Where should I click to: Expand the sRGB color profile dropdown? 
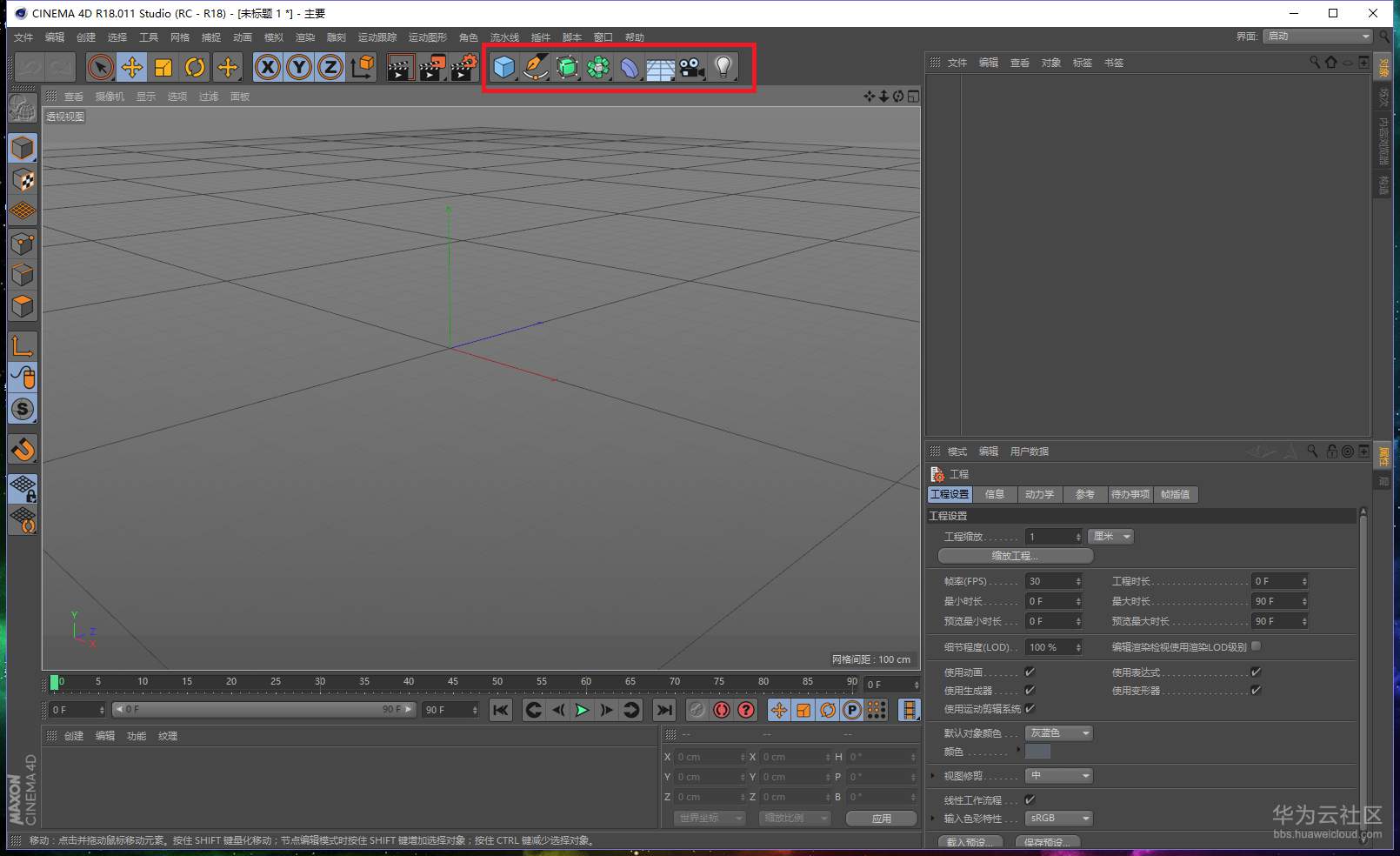pos(1058,819)
